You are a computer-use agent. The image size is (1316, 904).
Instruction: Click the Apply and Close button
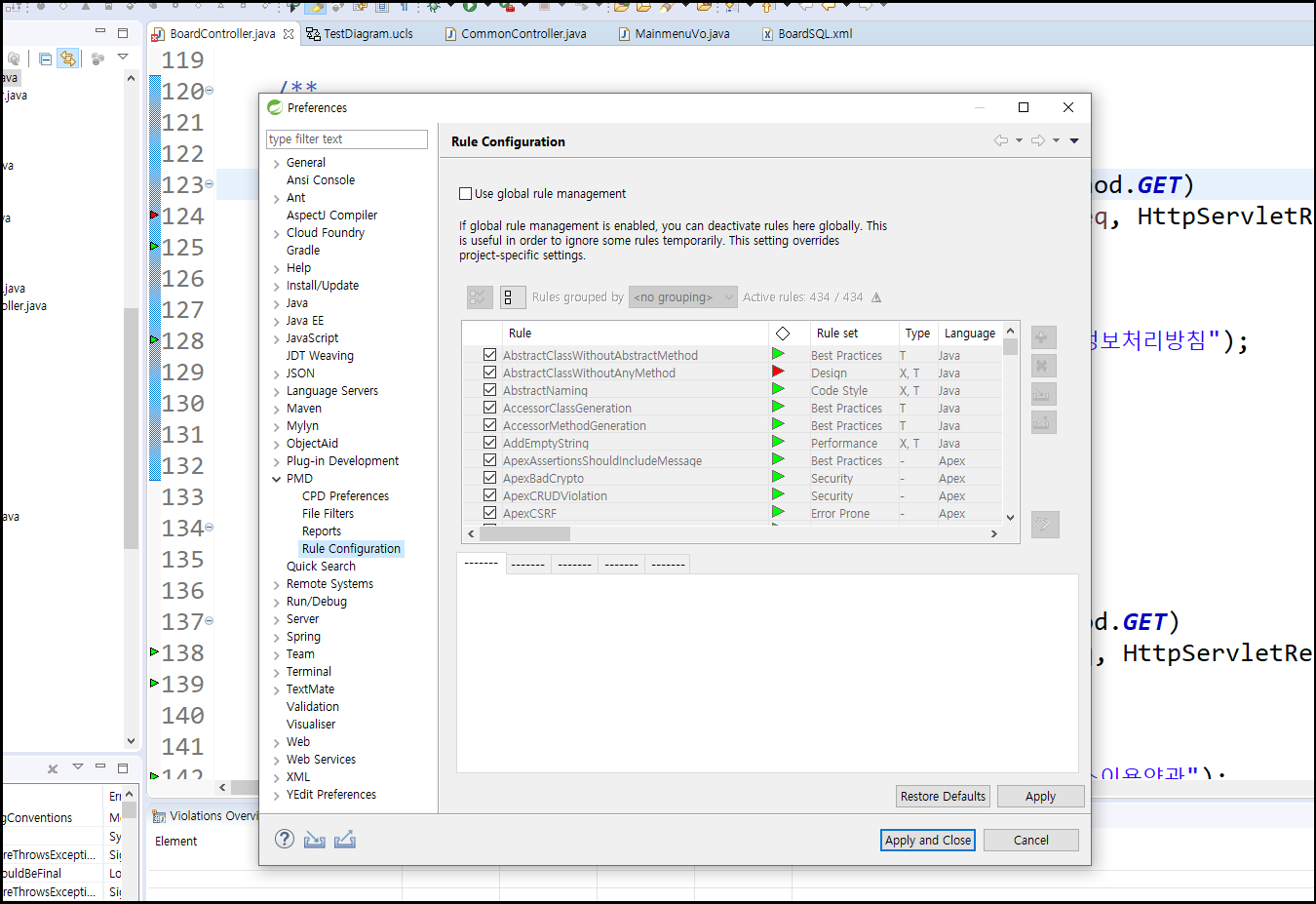[x=928, y=840]
